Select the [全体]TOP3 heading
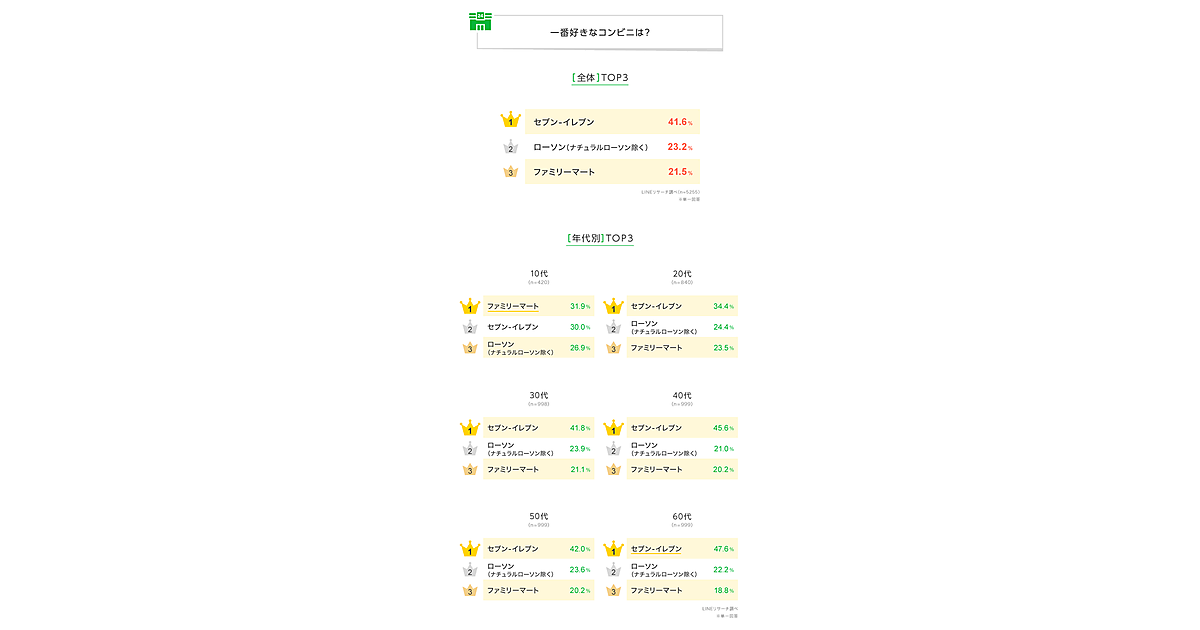The width and height of the screenshot is (1200, 630). coord(600,77)
